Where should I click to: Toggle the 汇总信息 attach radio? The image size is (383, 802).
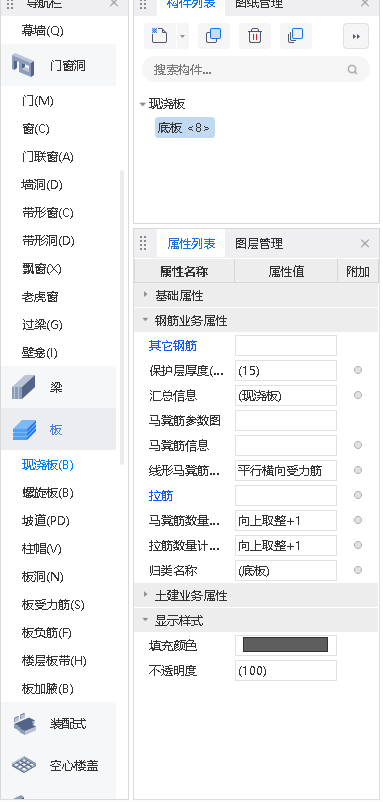click(358, 395)
